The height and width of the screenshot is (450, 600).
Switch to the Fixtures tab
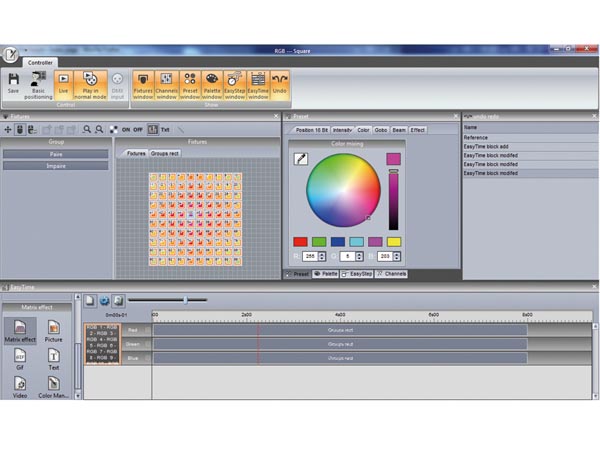[x=136, y=153]
